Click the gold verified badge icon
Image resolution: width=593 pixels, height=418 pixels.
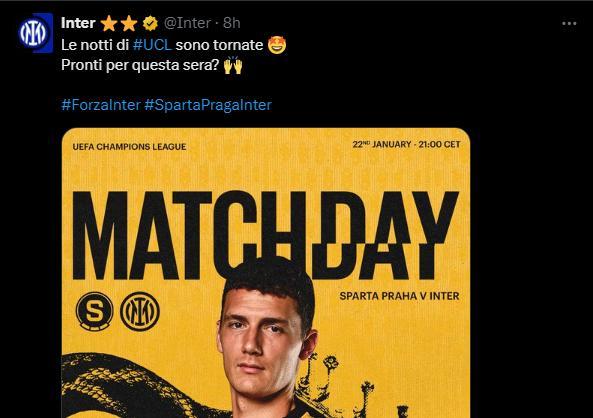(150, 23)
